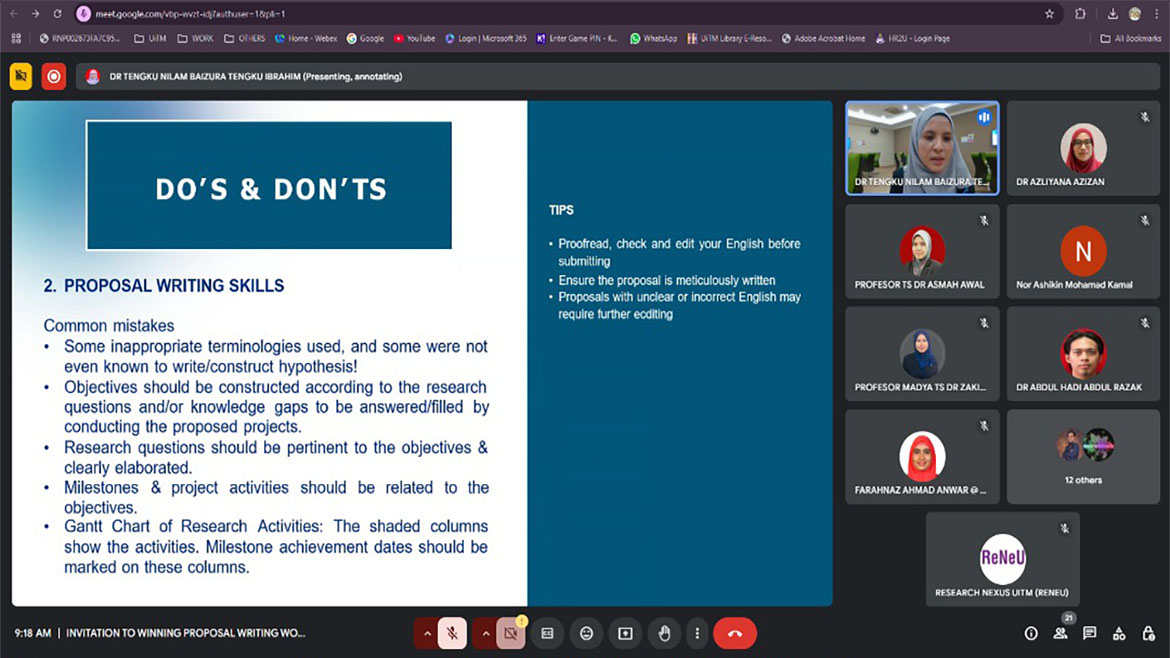Open WhatsApp bookmark
Screen dimensions: 1170x658
point(654,38)
